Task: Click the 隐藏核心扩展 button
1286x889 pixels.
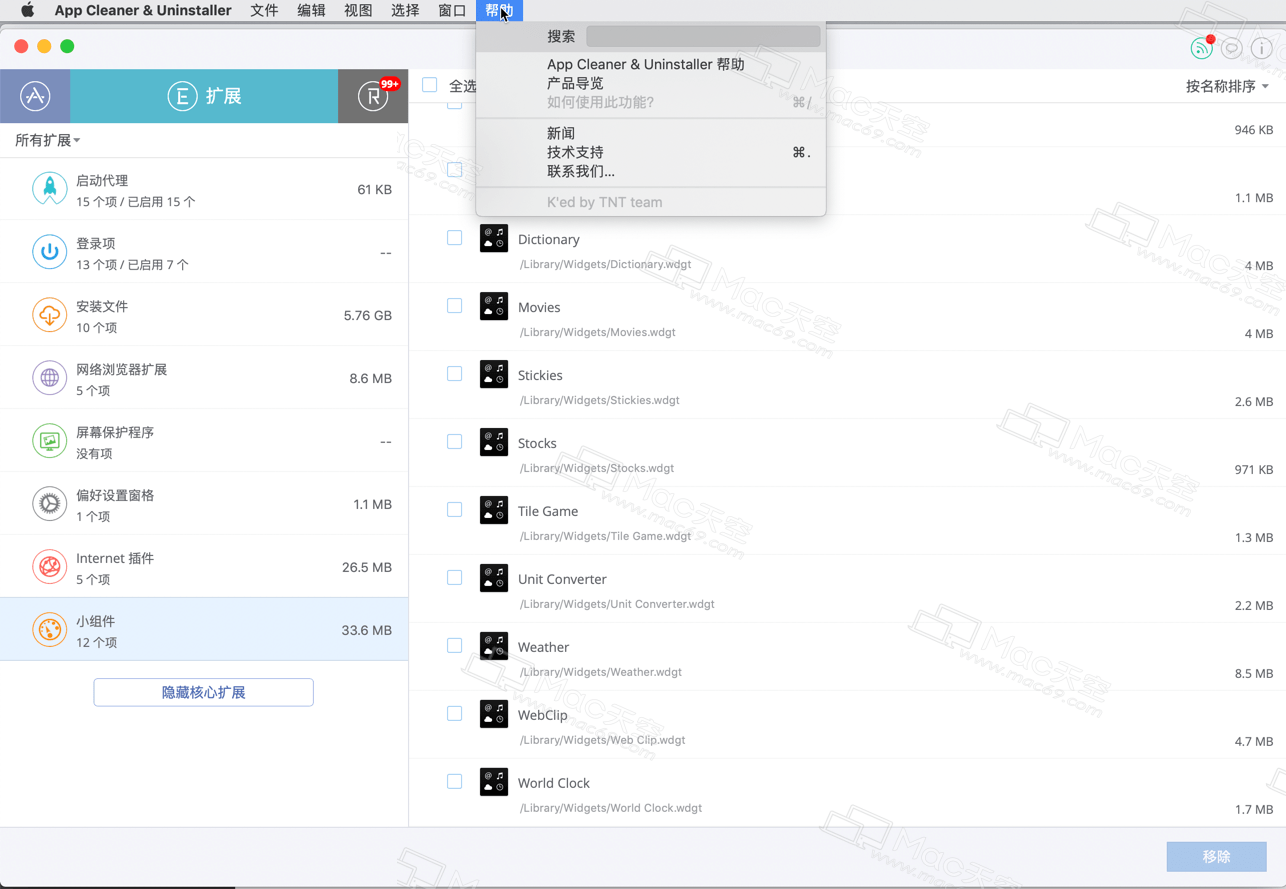Action: pos(204,692)
